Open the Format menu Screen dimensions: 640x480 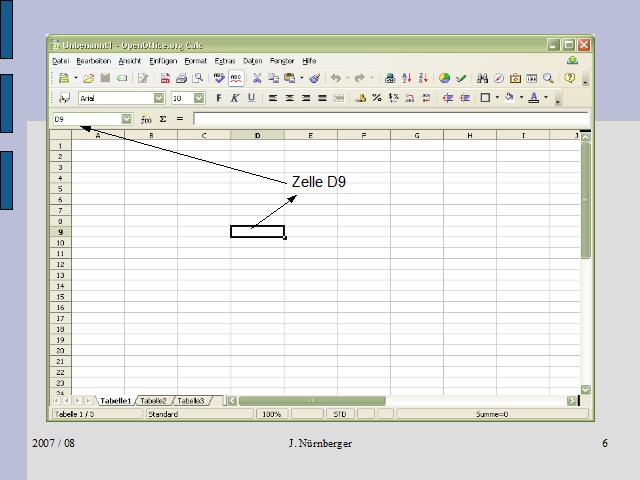pyautogui.click(x=195, y=61)
